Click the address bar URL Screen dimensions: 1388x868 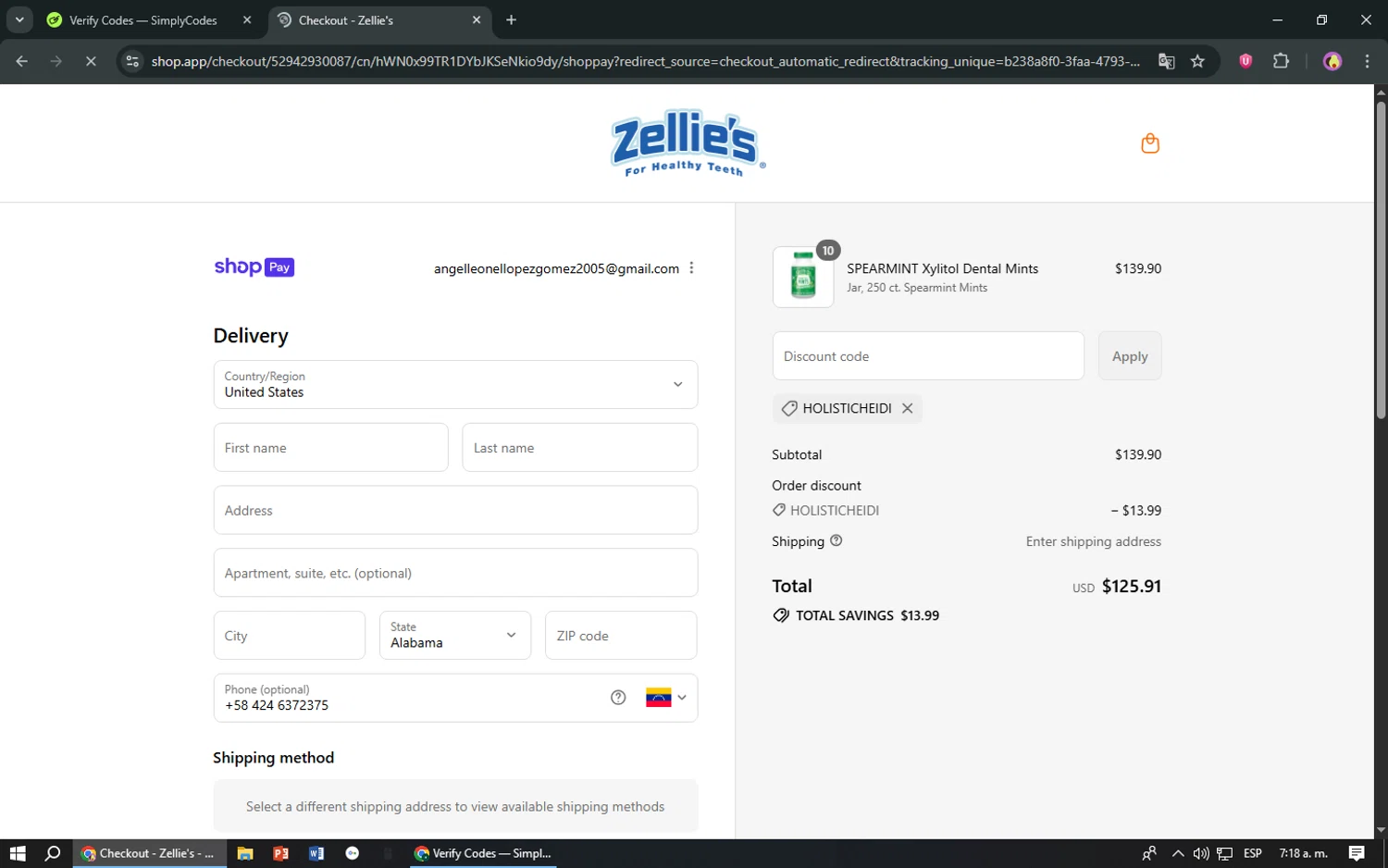click(645, 61)
